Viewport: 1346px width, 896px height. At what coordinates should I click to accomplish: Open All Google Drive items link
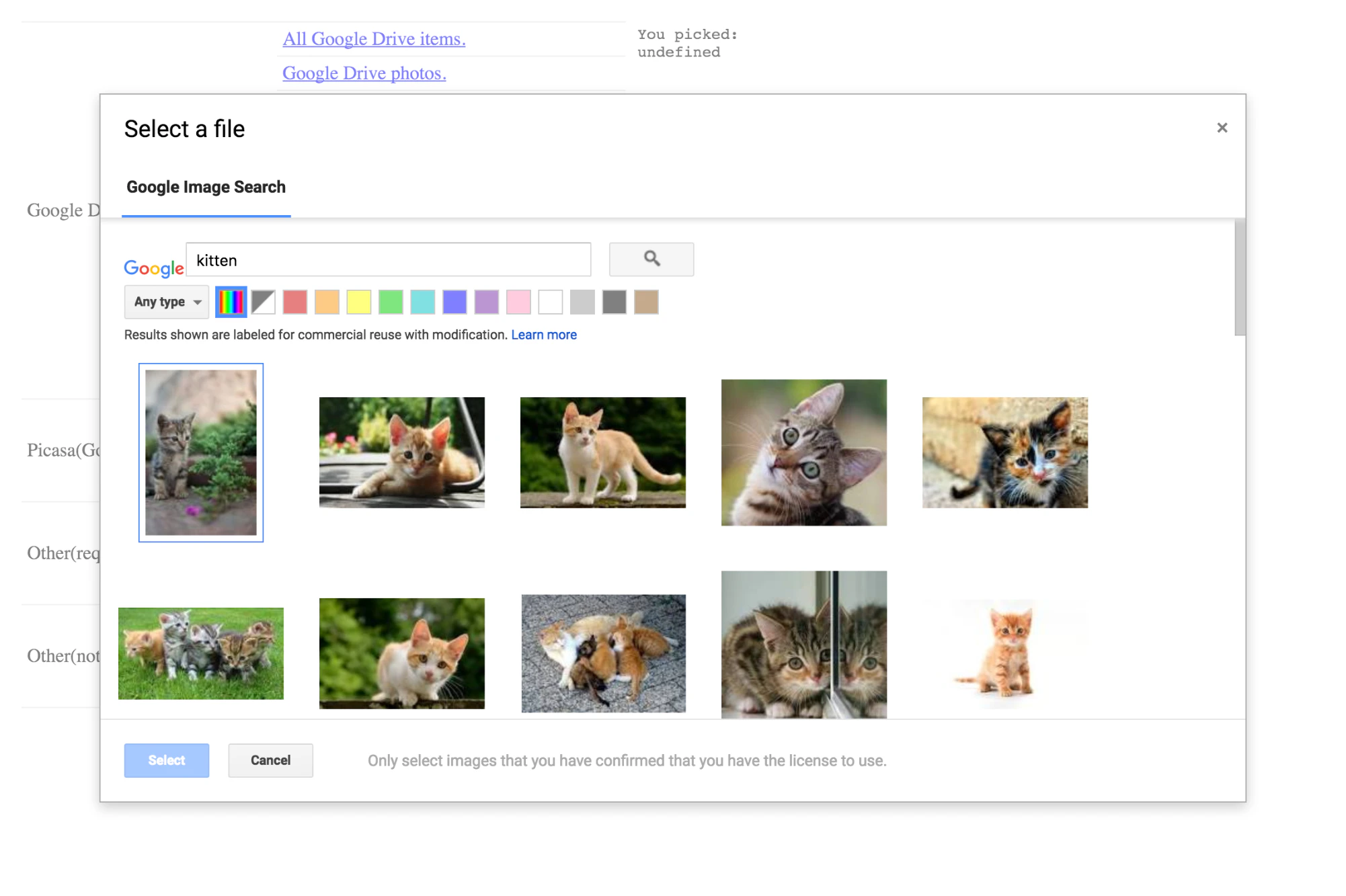[x=374, y=39]
